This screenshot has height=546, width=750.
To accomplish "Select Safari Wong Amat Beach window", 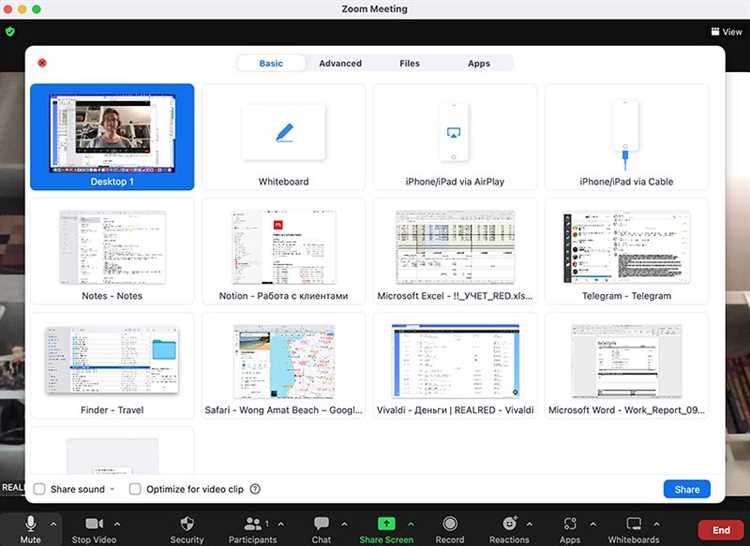I will 284,366.
